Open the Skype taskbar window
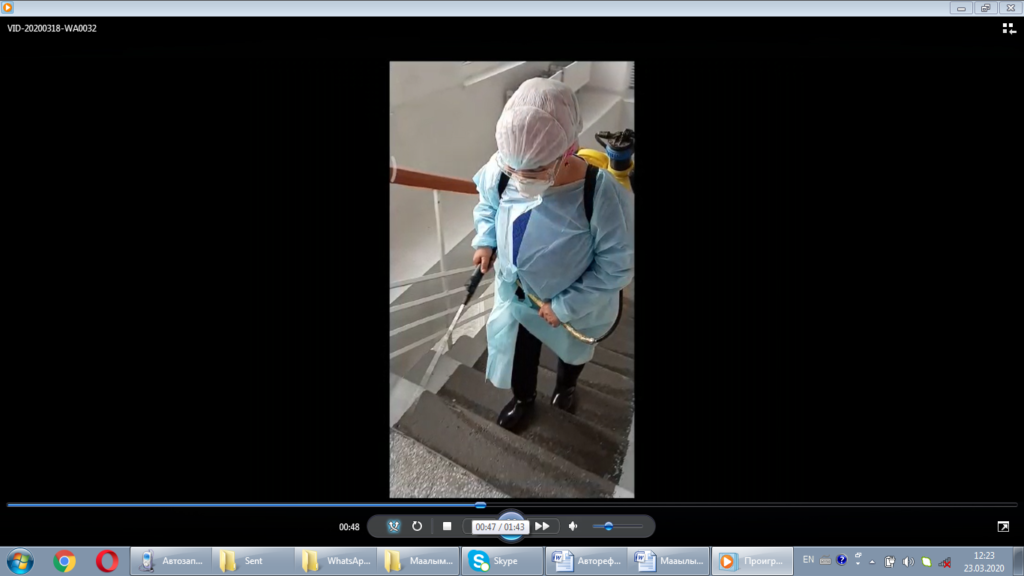 pyautogui.click(x=503, y=561)
